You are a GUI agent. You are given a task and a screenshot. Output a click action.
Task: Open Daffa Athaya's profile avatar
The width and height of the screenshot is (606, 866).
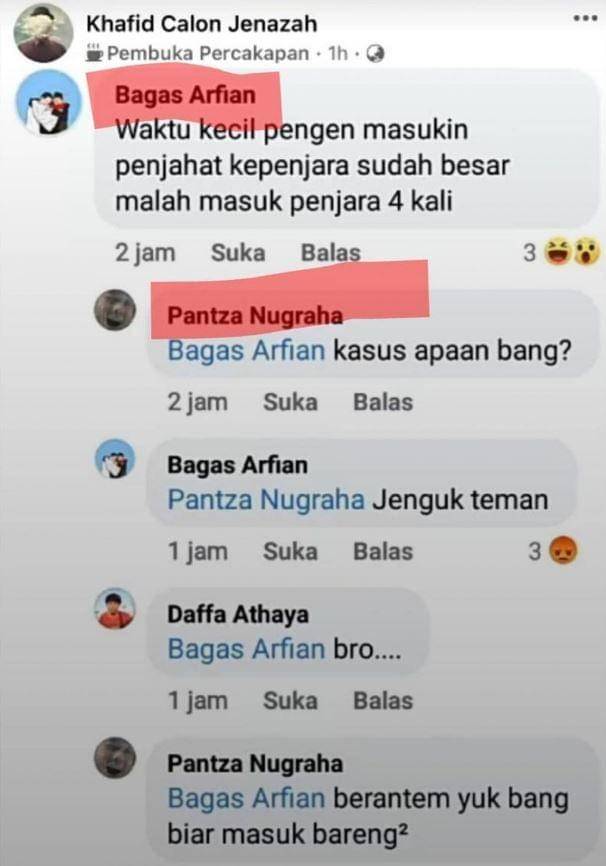115,609
